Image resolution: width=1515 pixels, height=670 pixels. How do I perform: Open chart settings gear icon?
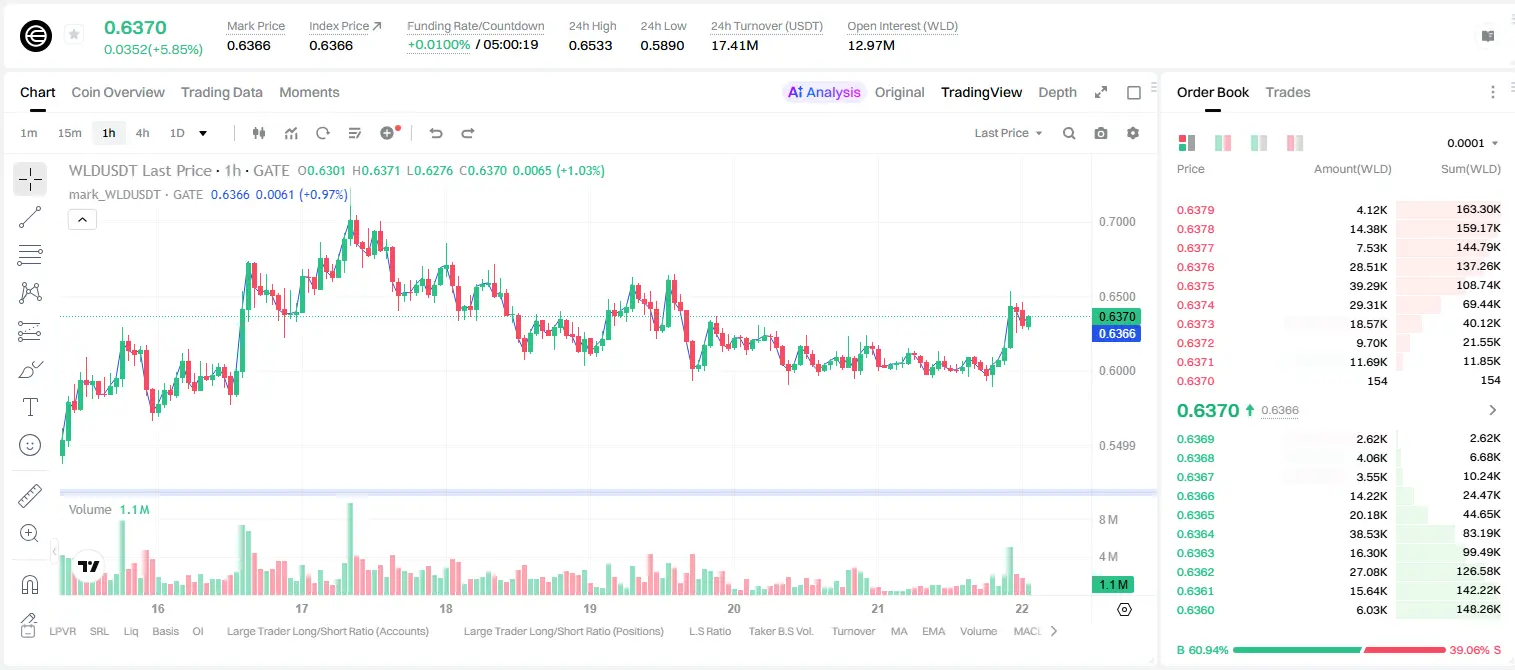pos(1133,133)
